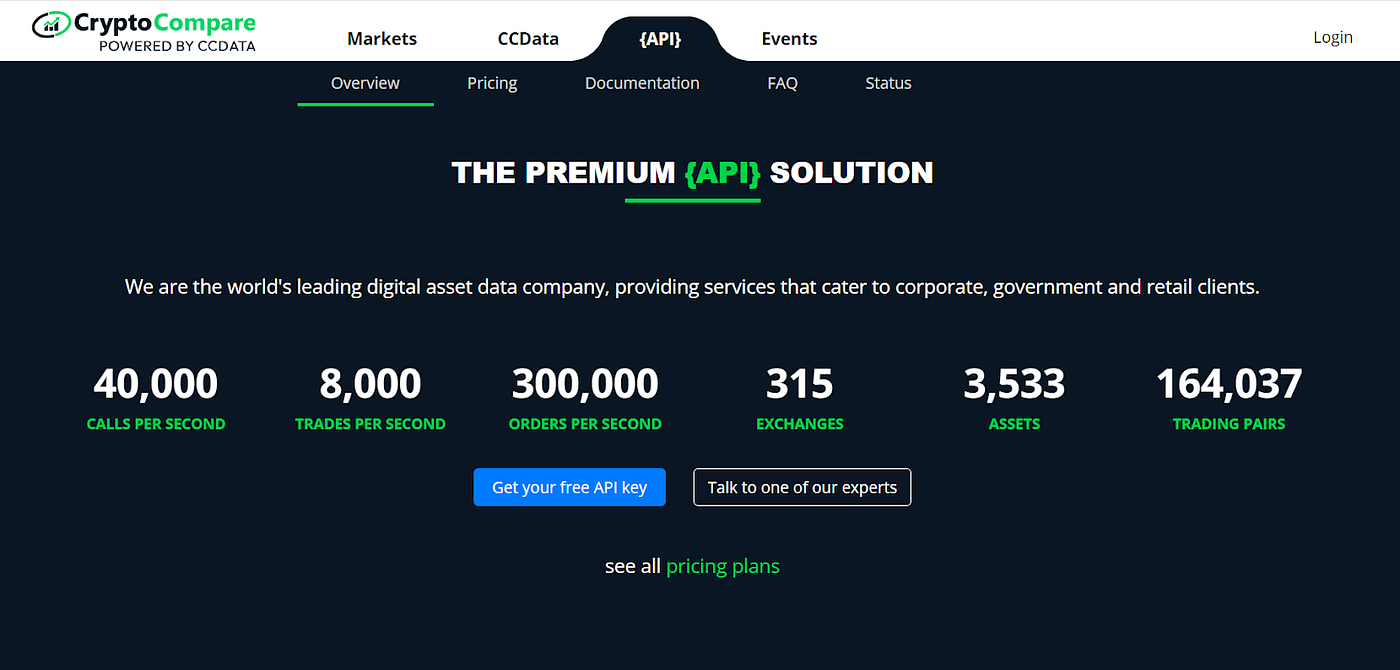Click Get your free API key
The width and height of the screenshot is (1400, 670).
tap(569, 487)
